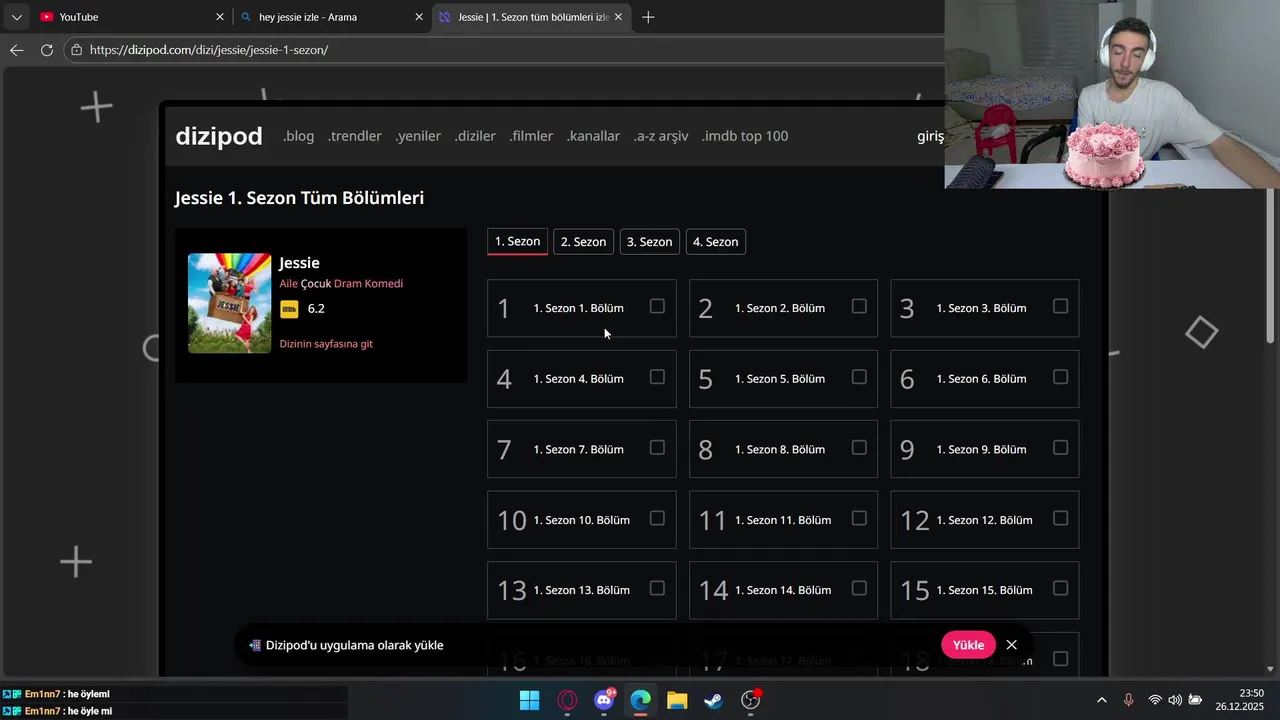
Task: Check the 8. Bölüm watched checkbox
Action: coord(859,448)
